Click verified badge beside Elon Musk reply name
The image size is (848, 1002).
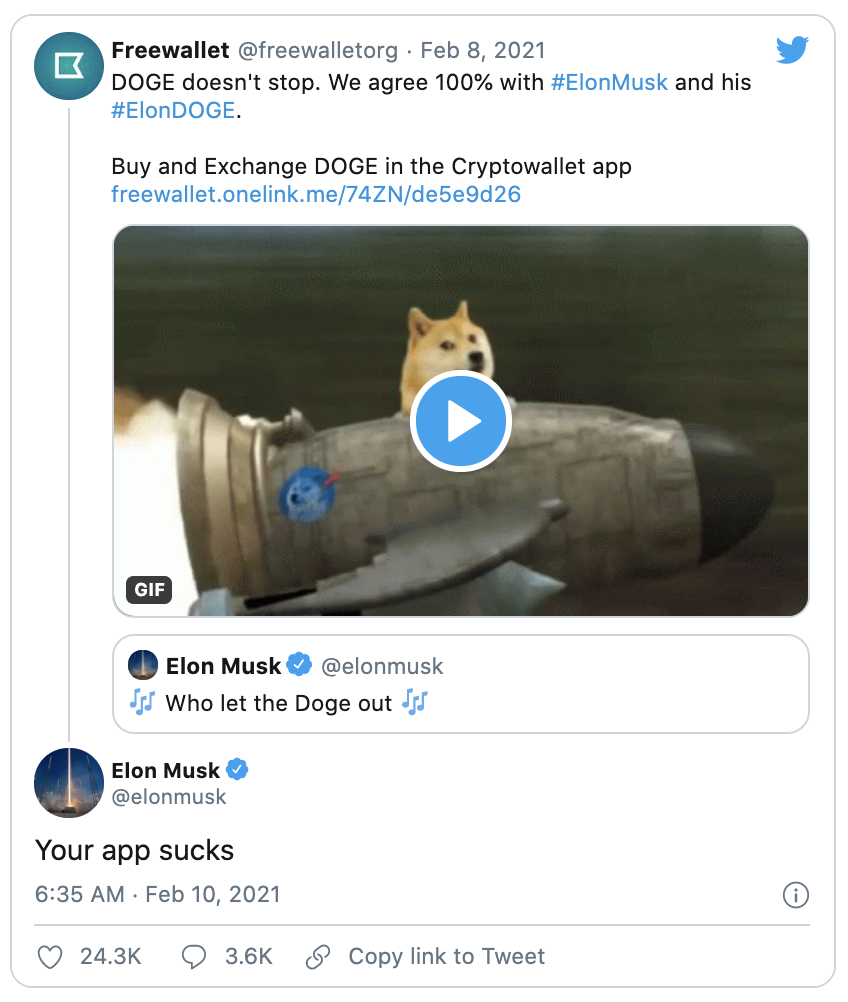click(237, 770)
